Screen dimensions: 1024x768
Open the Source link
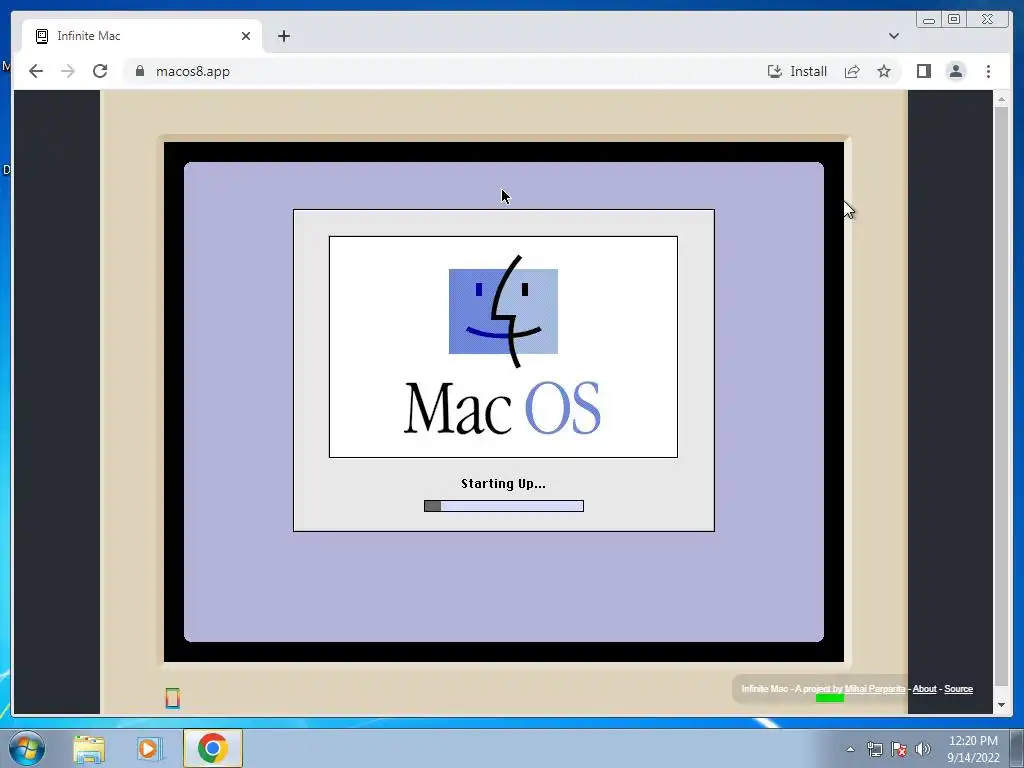pyautogui.click(x=958, y=689)
